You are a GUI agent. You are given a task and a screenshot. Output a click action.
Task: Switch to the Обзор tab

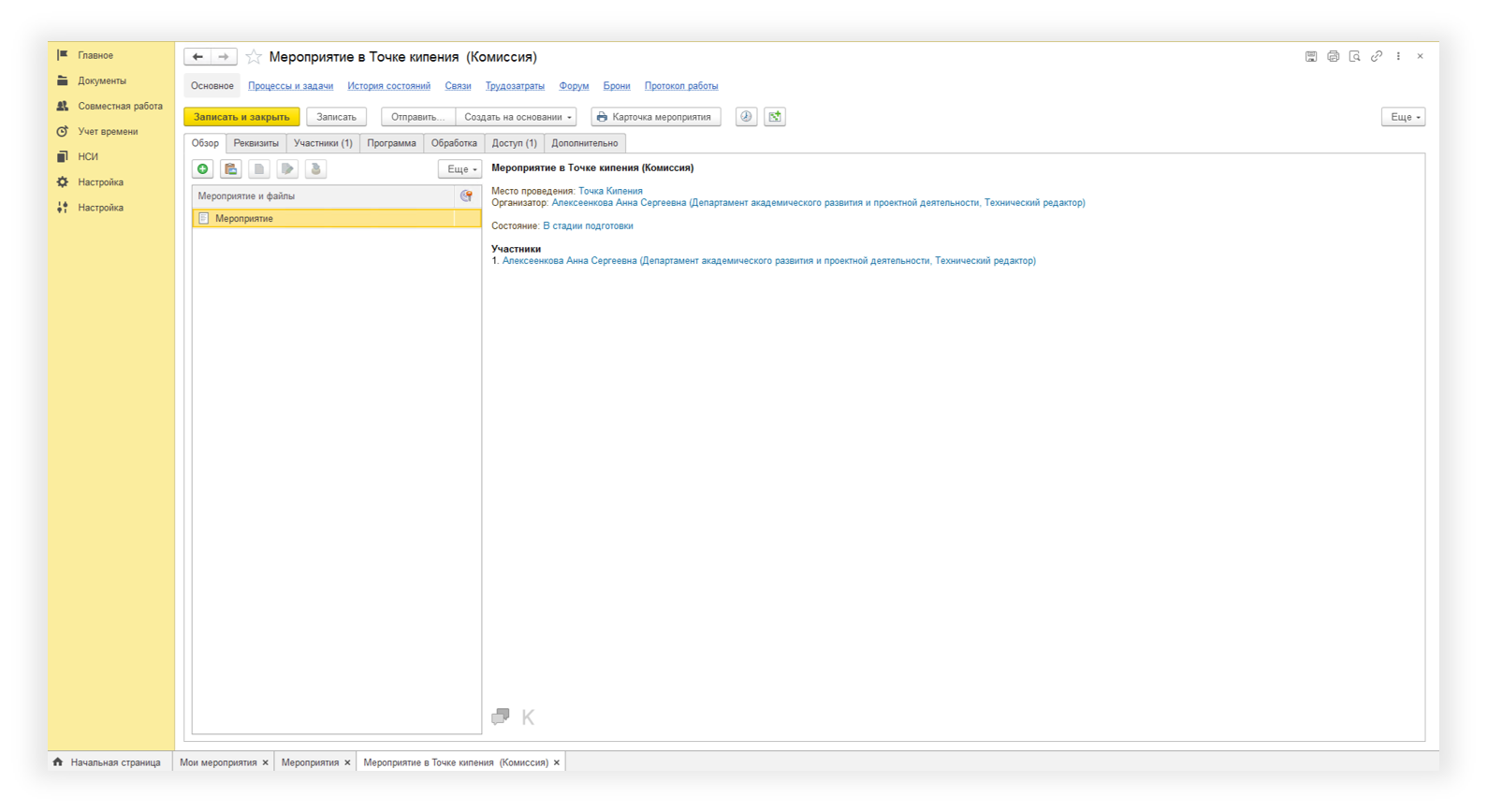point(205,143)
